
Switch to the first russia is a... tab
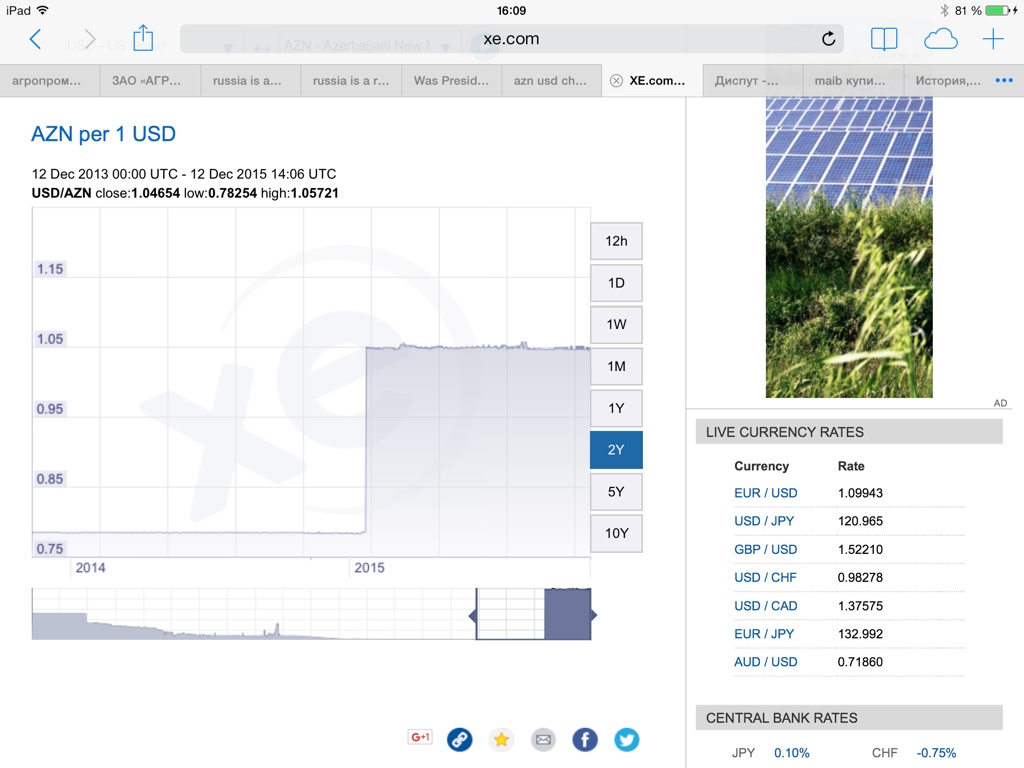[251, 81]
